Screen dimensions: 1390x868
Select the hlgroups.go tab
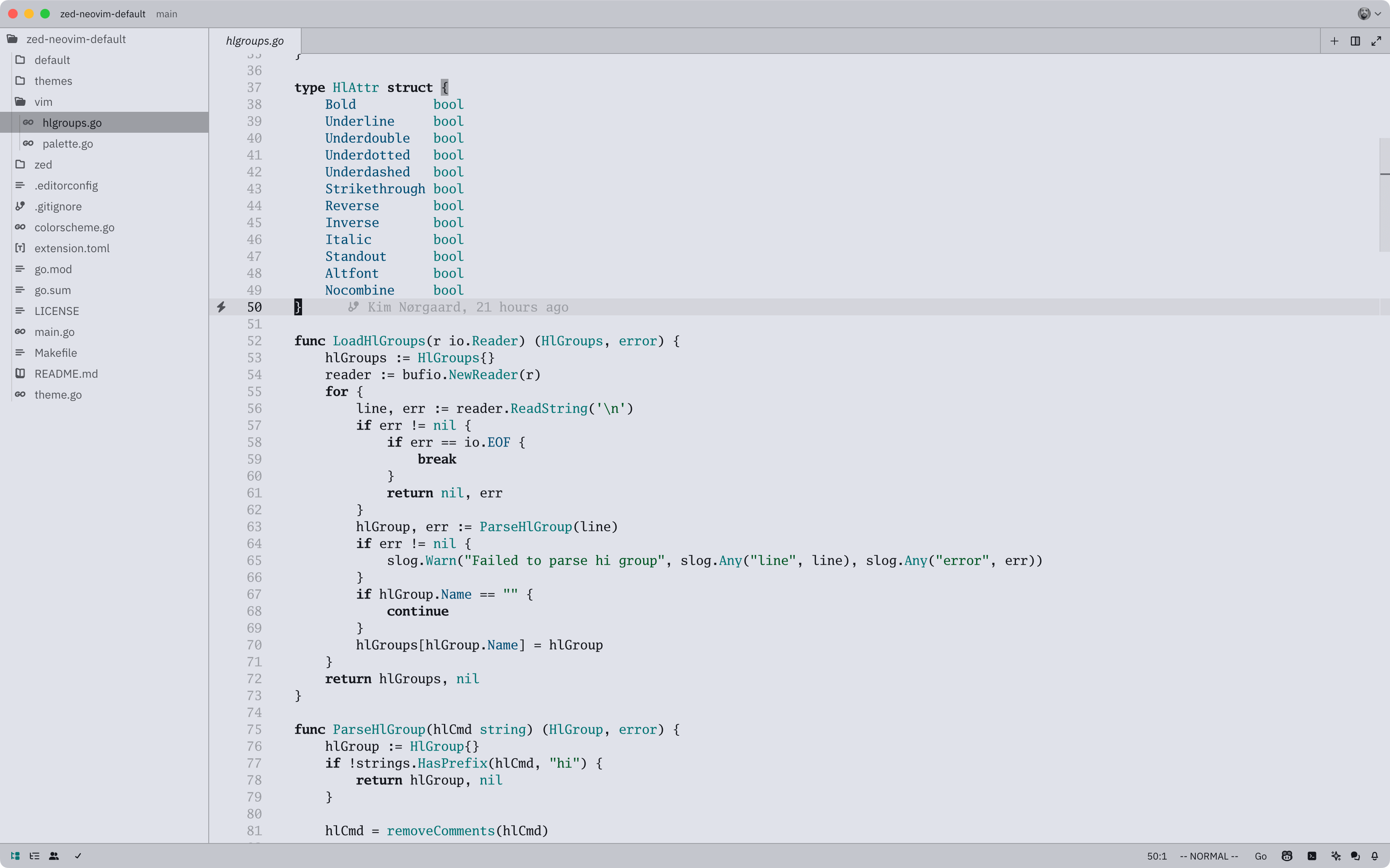tap(255, 41)
